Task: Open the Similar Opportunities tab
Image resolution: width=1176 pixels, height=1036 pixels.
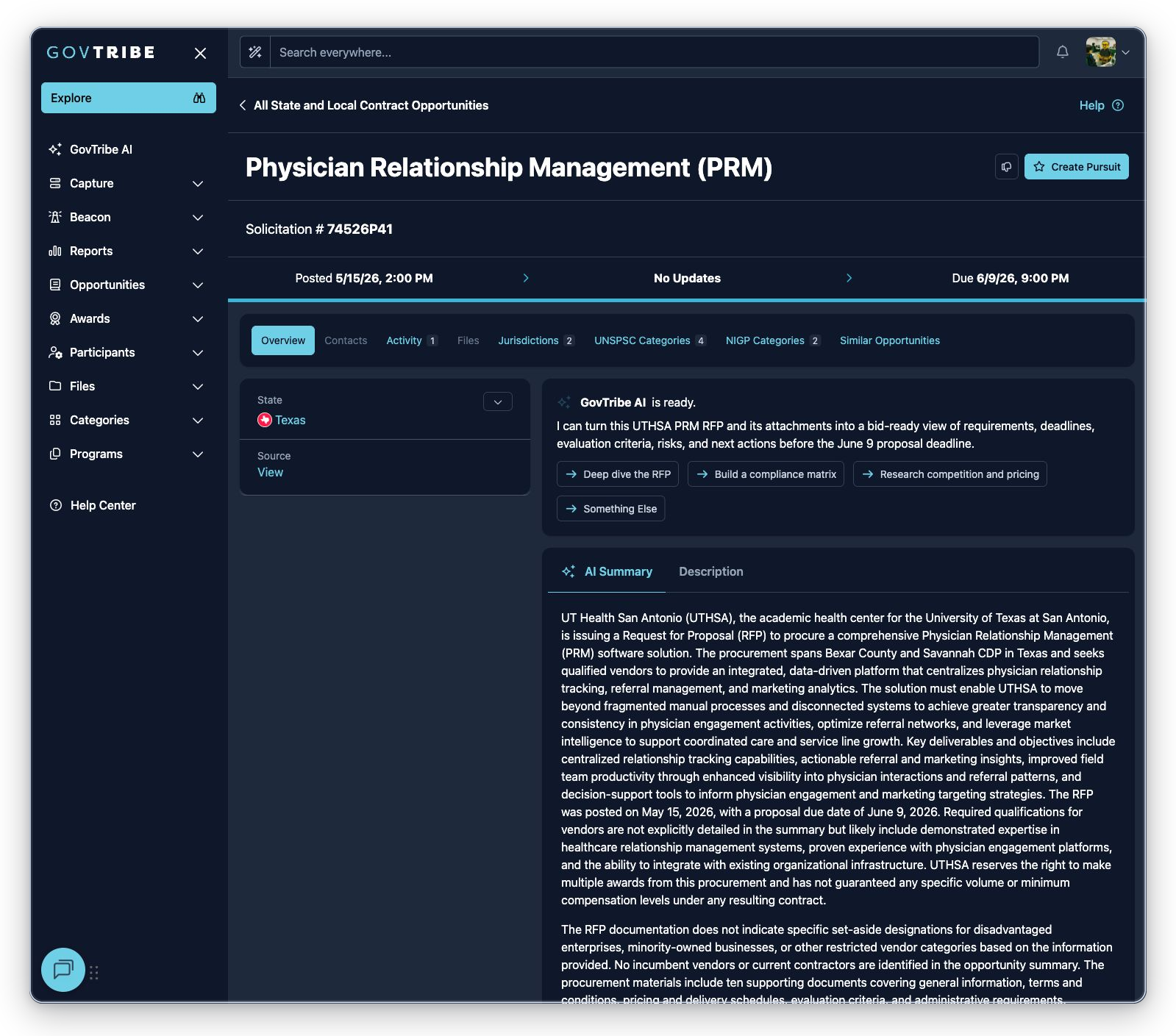Action: [890, 340]
